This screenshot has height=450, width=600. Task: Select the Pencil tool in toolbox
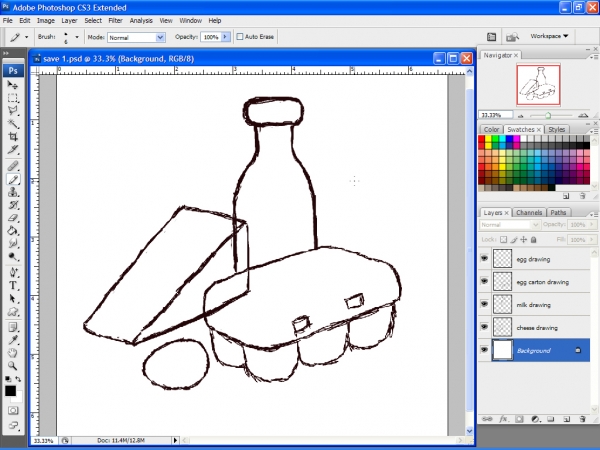coord(13,179)
